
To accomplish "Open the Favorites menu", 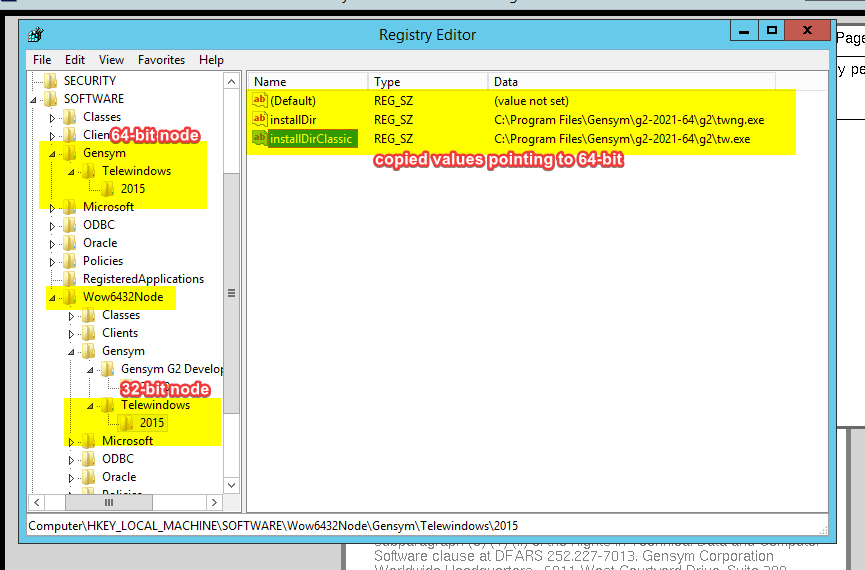I will point(161,60).
